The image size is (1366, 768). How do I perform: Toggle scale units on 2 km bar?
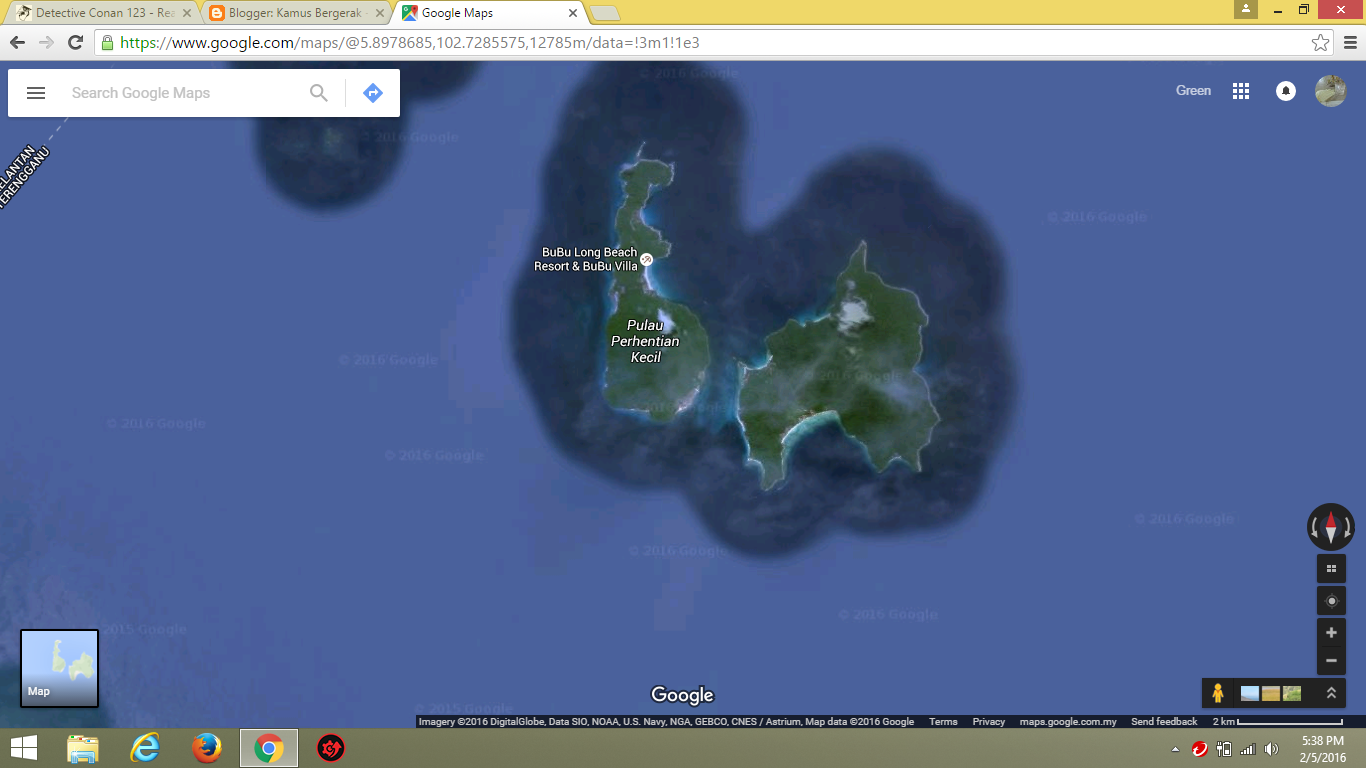coord(1277,721)
